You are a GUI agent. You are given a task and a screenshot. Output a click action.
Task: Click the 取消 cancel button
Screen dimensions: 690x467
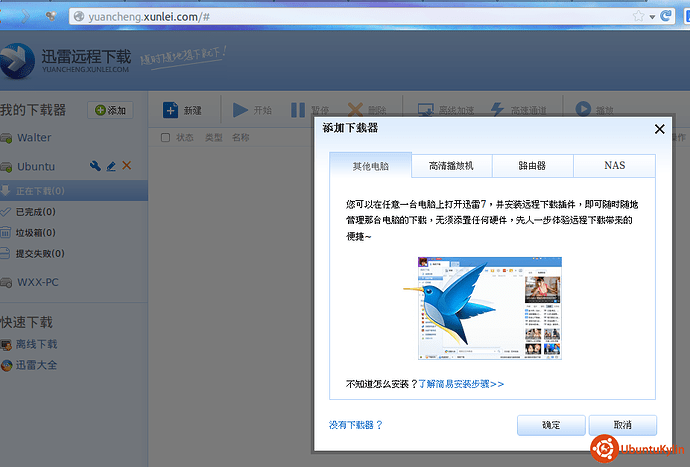point(623,425)
